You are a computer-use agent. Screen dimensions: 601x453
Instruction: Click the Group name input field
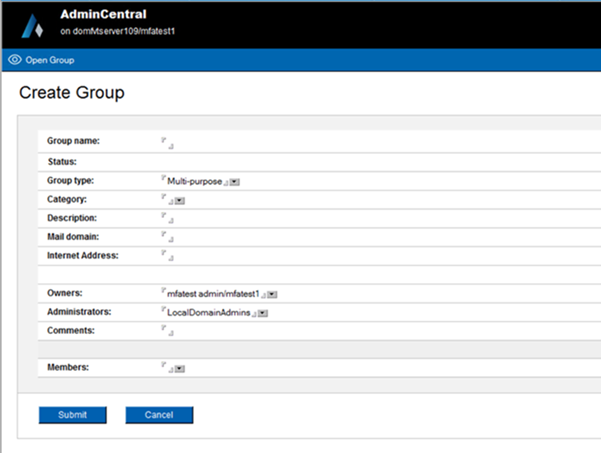(168, 142)
